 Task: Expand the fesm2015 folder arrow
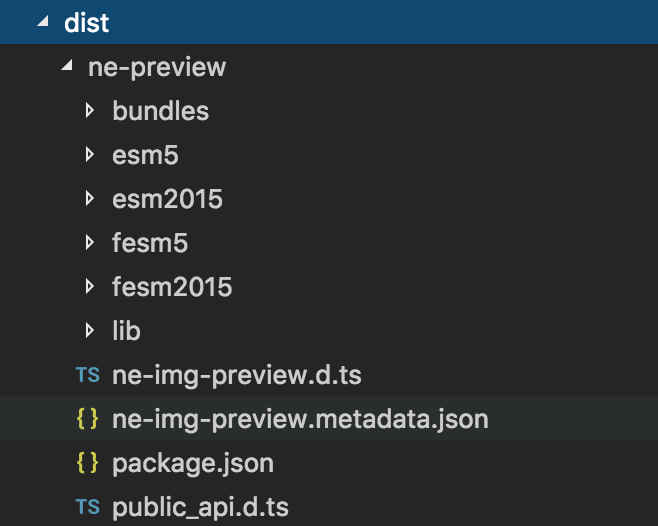(91, 287)
